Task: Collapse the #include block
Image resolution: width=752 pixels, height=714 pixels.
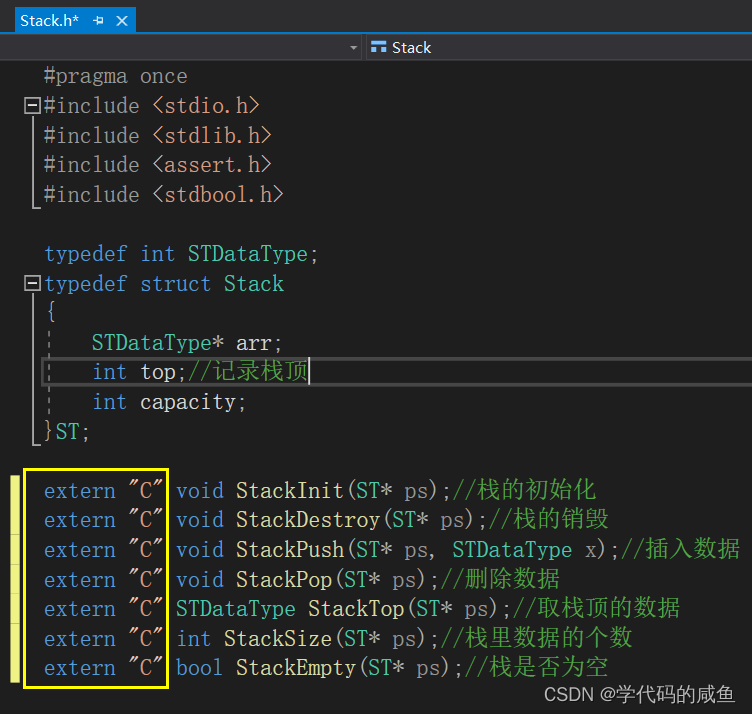Action: [32, 105]
